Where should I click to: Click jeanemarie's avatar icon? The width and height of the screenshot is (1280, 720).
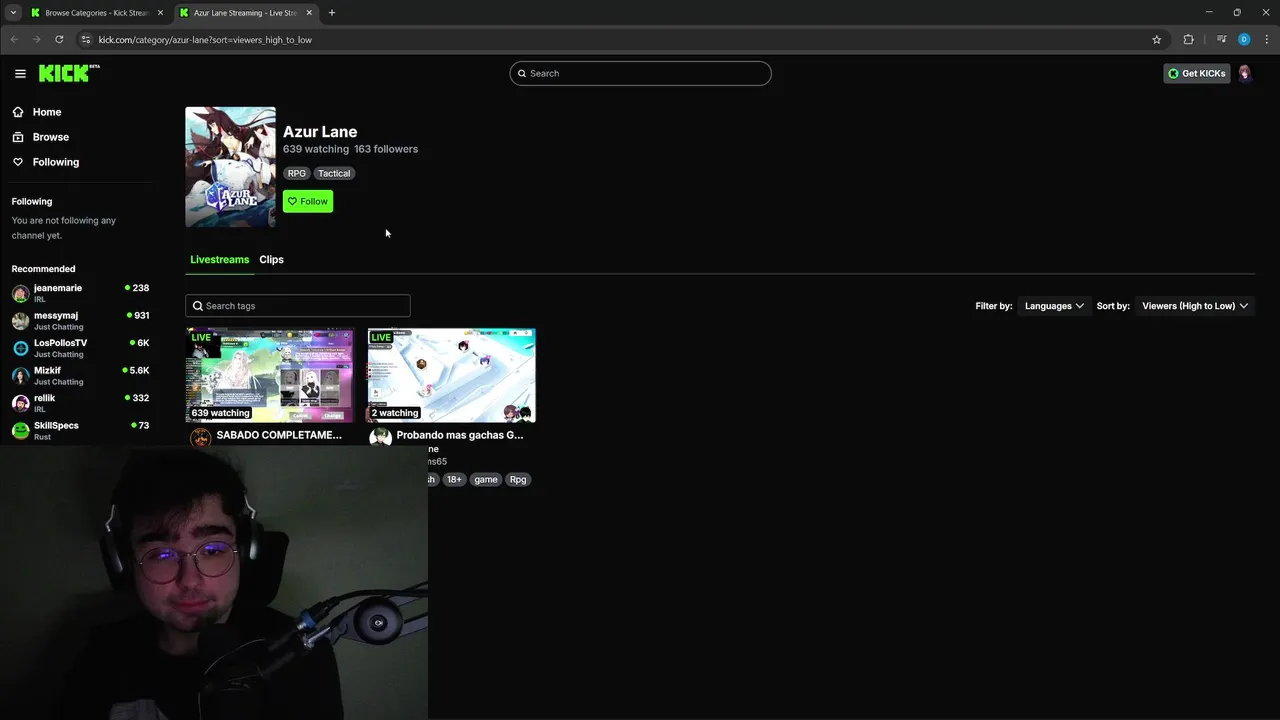20,294
